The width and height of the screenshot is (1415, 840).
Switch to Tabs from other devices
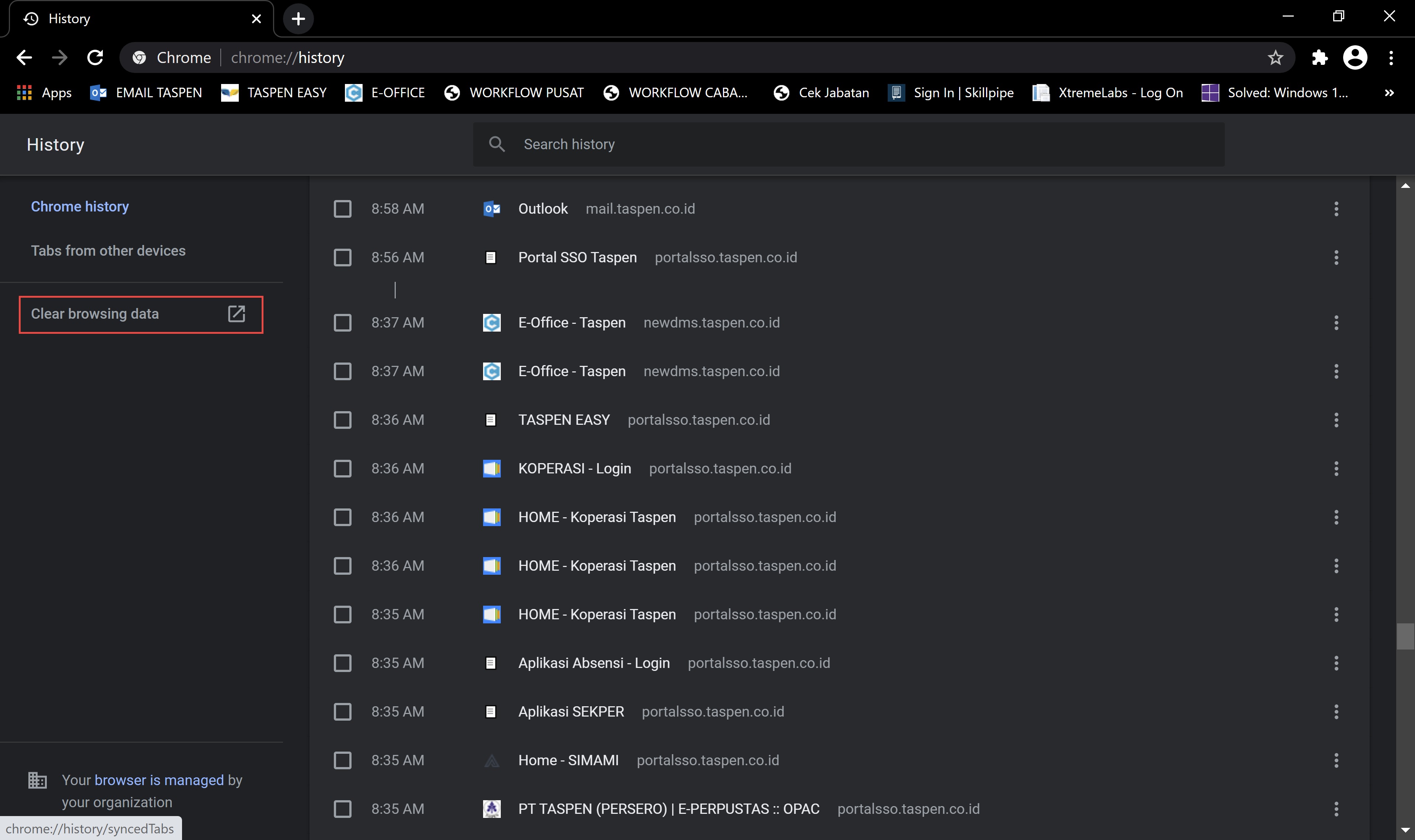(x=108, y=251)
